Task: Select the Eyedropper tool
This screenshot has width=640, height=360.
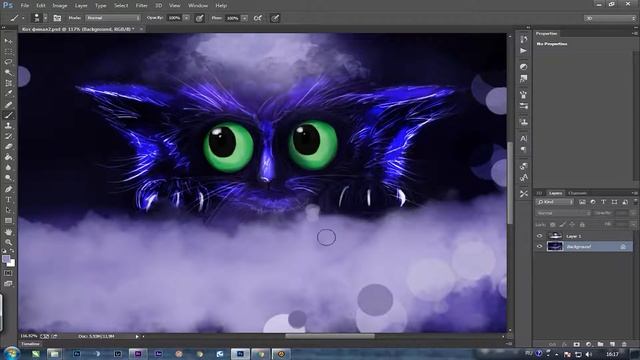Action: 8,94
